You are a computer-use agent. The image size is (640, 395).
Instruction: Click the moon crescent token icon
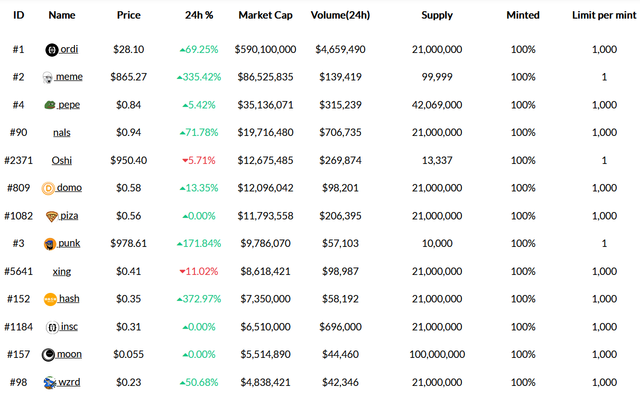point(48,355)
